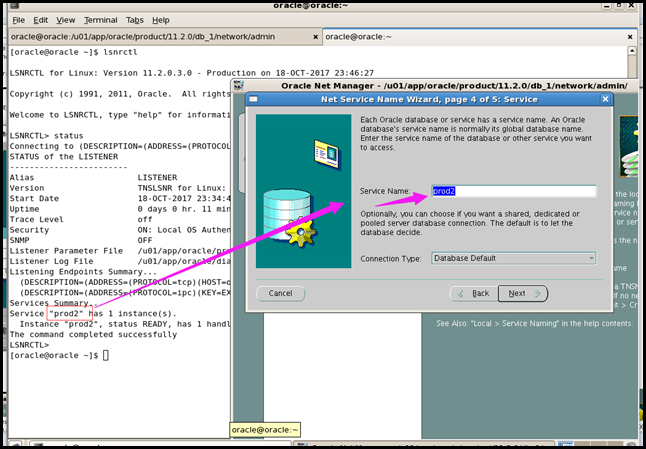
Task: Click the Security ON line in terminal
Action: [120, 230]
